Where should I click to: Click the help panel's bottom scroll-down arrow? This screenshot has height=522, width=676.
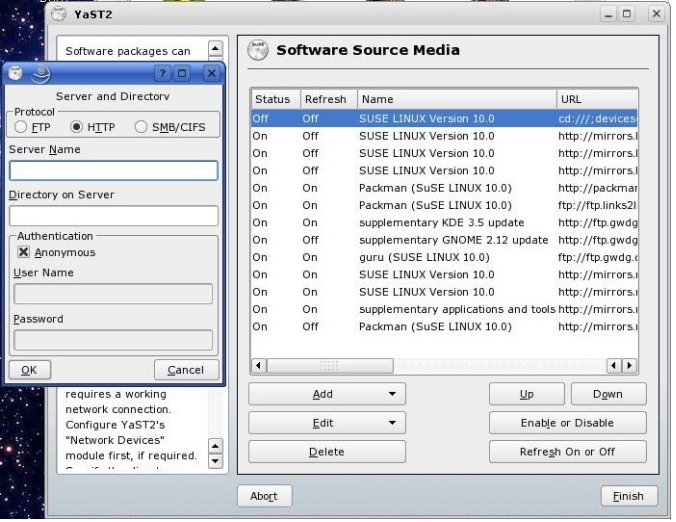[215, 462]
